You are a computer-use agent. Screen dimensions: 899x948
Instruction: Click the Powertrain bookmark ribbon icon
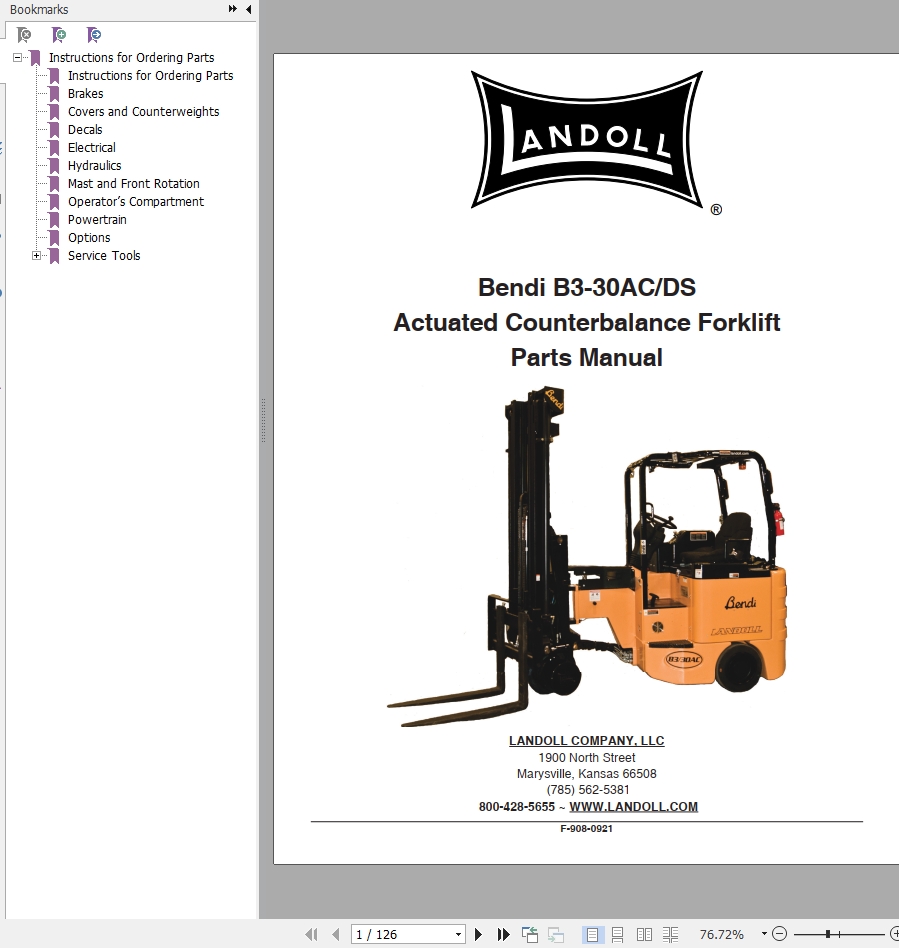click(54, 220)
